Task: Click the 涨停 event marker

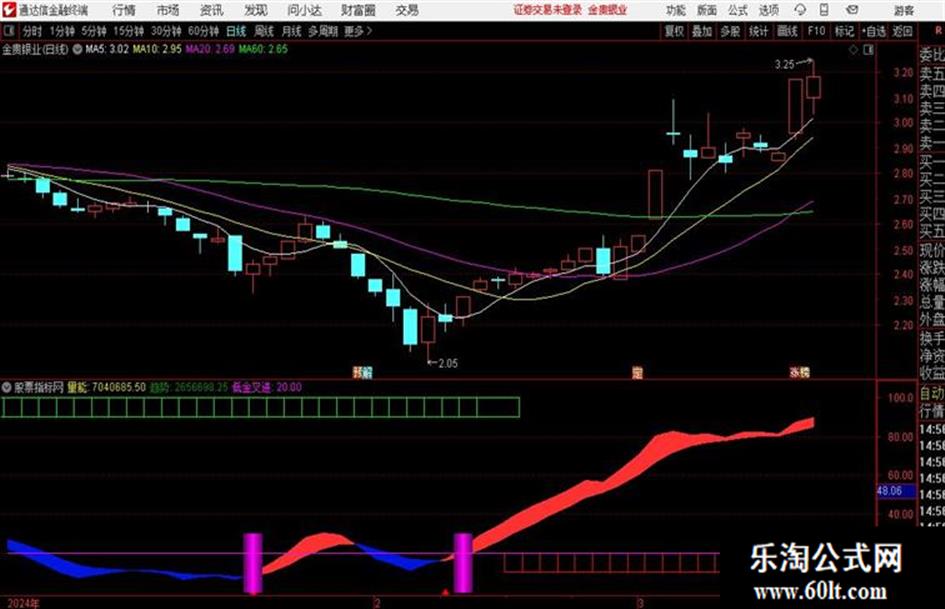Action: [x=800, y=372]
